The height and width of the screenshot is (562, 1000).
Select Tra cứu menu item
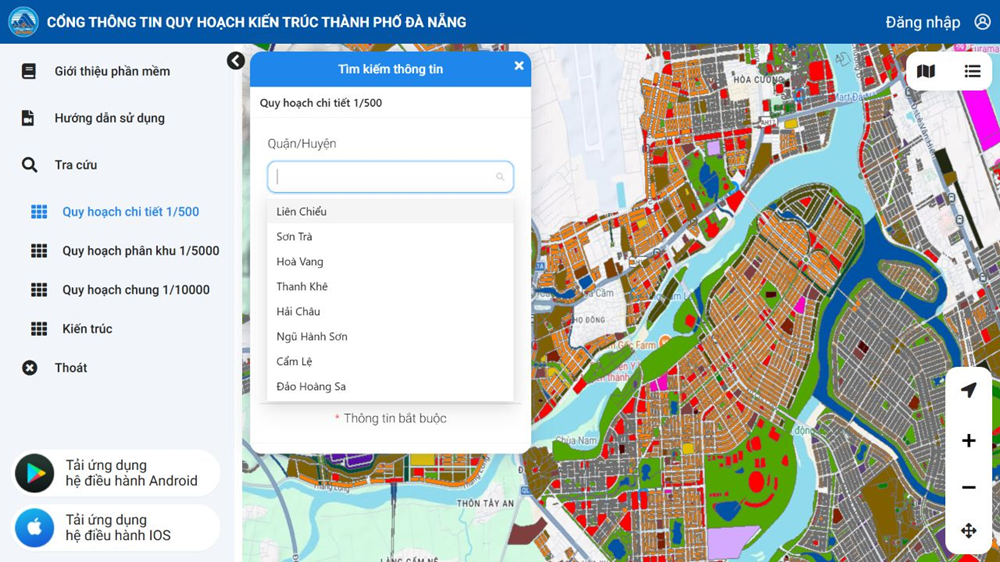pos(76,165)
